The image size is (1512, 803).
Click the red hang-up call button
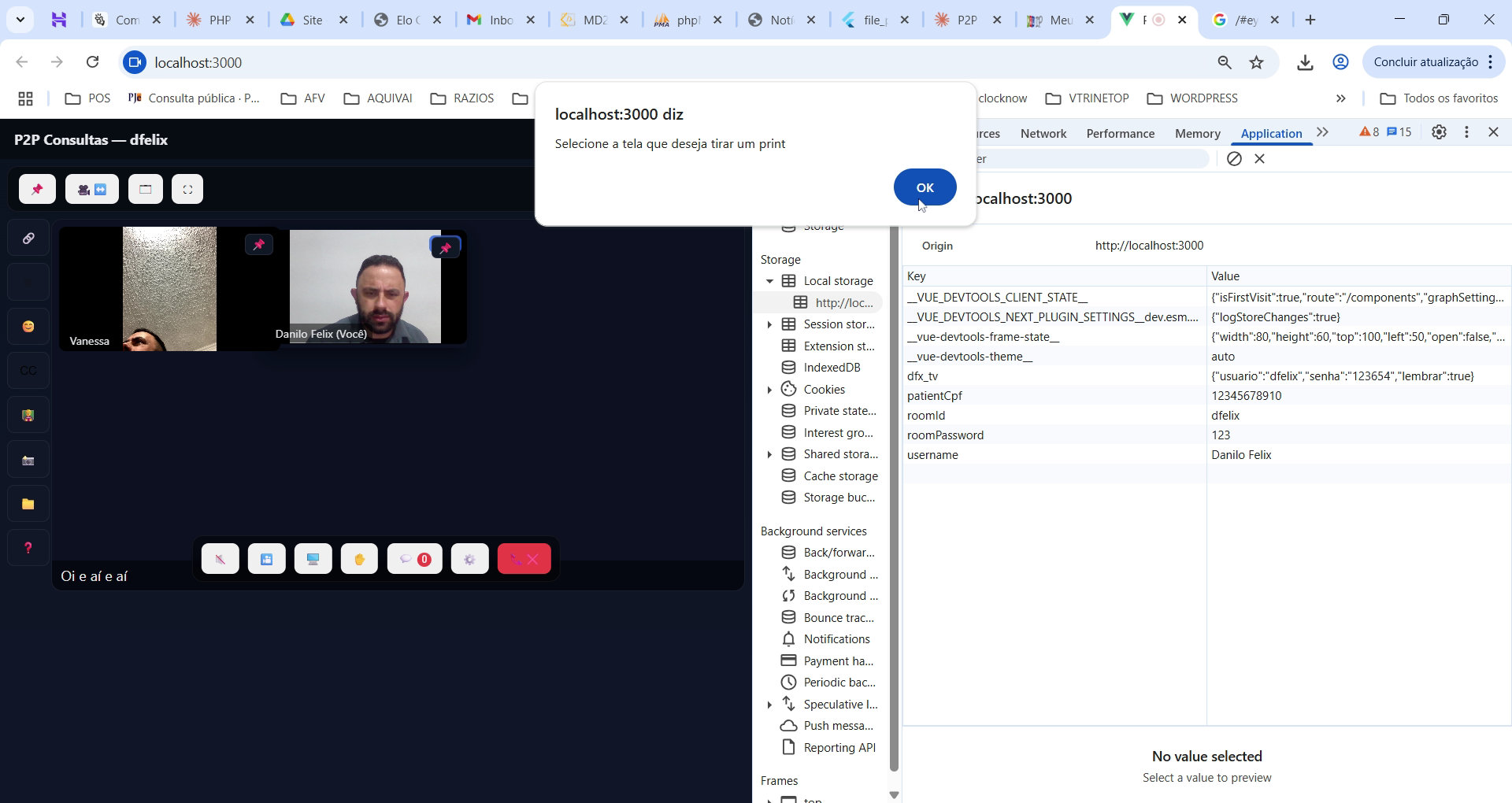pos(524,559)
